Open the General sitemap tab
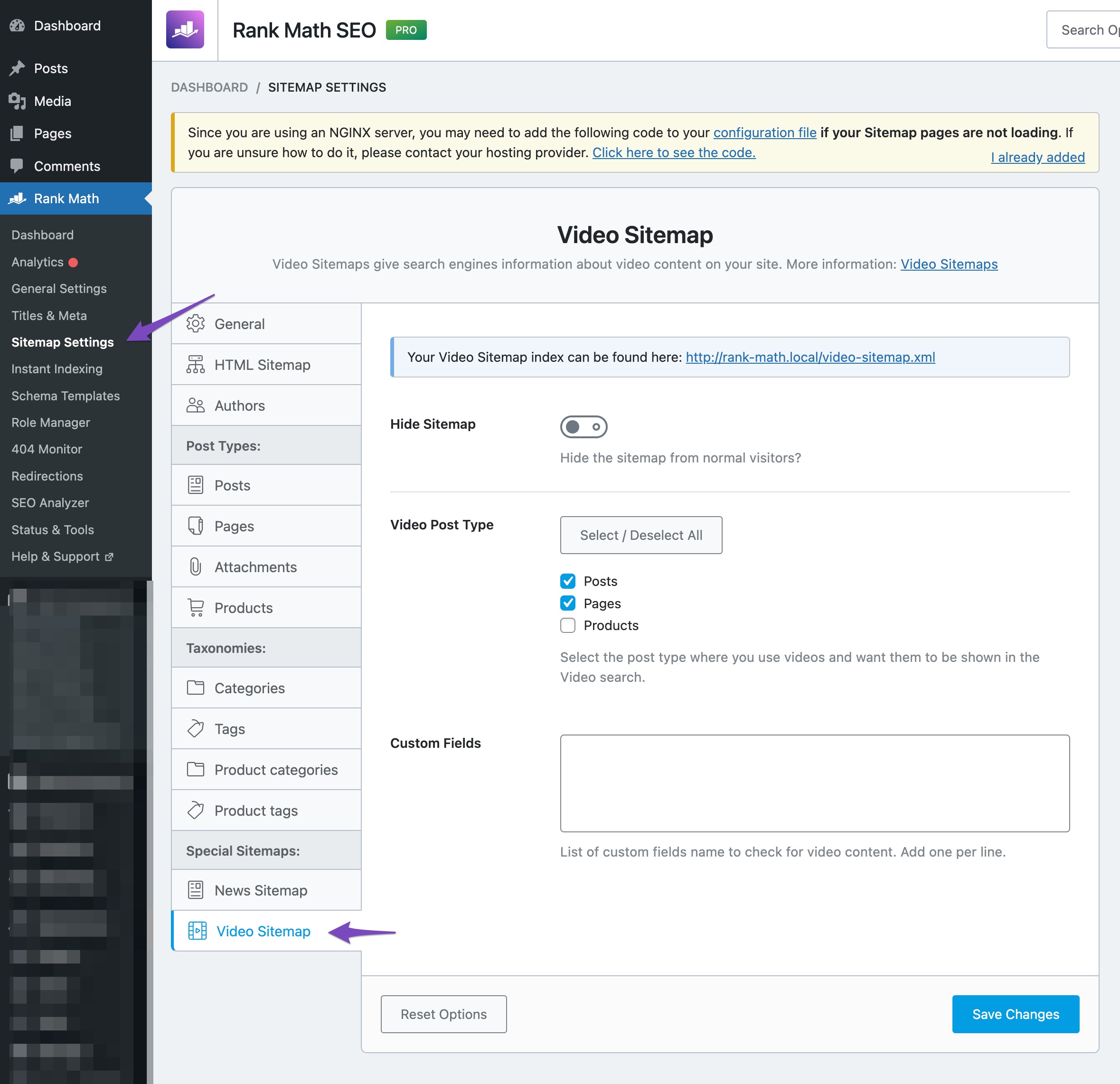The width and height of the screenshot is (1120, 1084). 266,323
